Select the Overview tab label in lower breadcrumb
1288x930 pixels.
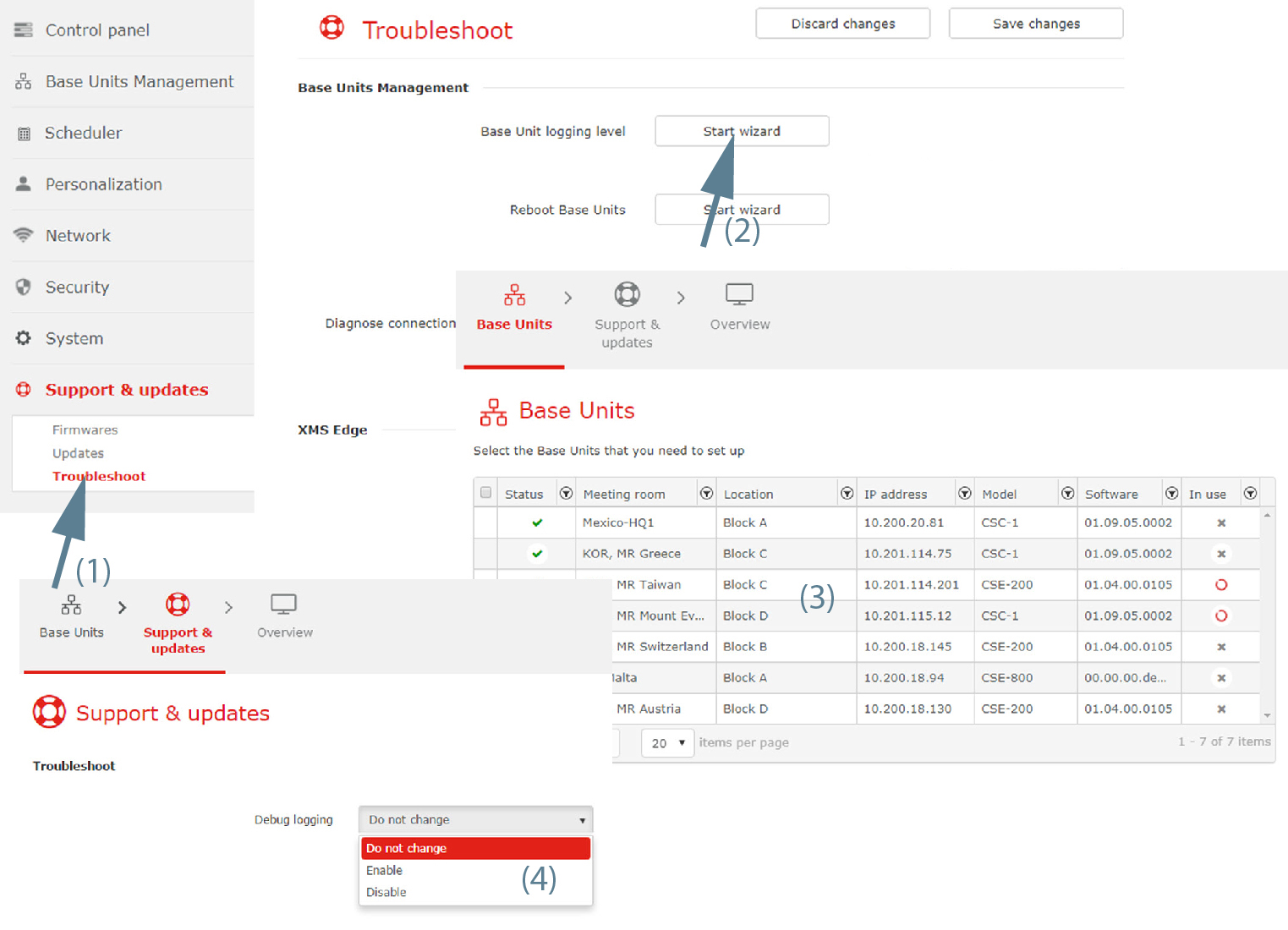point(285,632)
